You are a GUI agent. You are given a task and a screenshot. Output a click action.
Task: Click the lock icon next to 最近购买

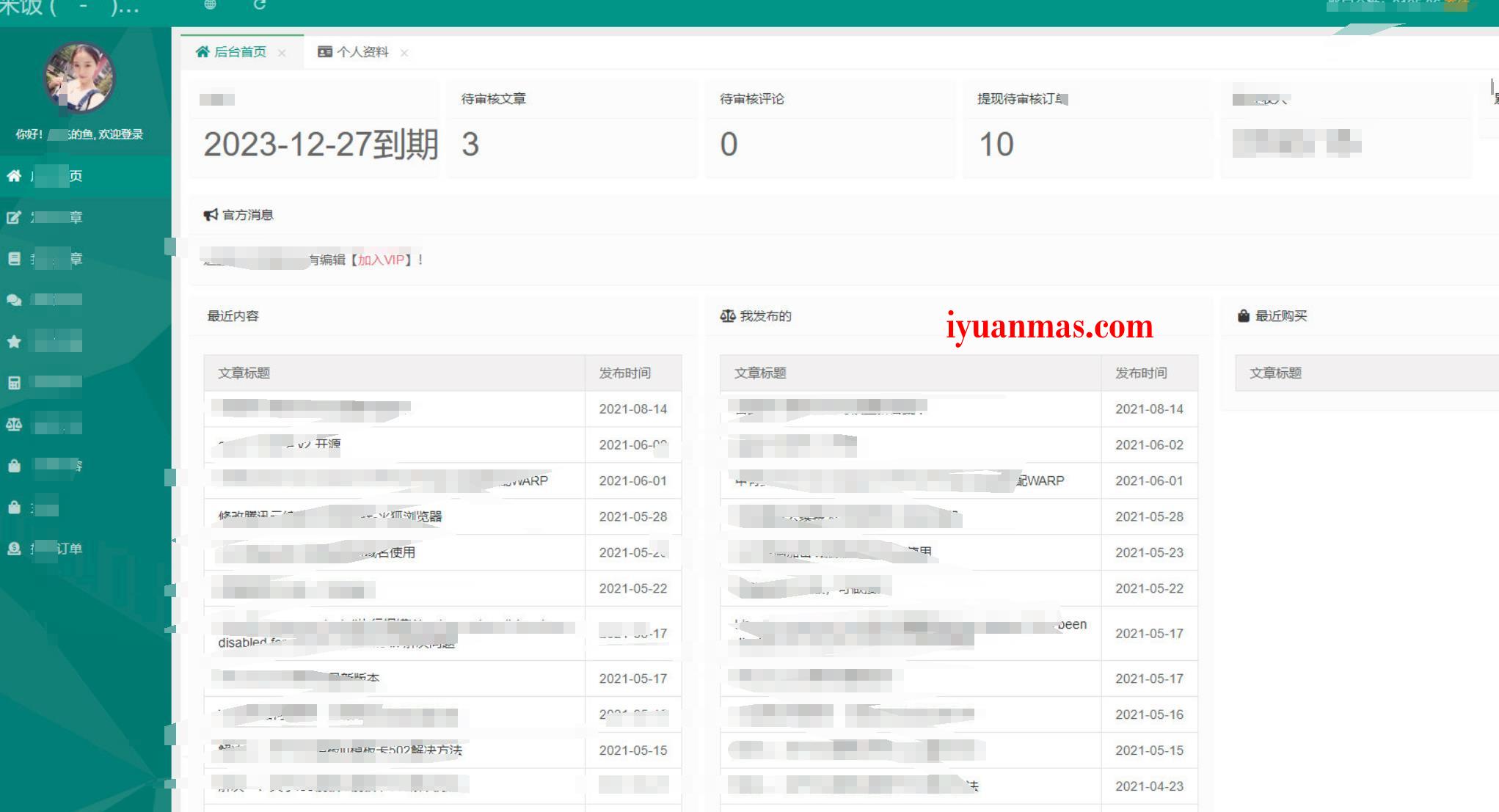coord(1243,316)
